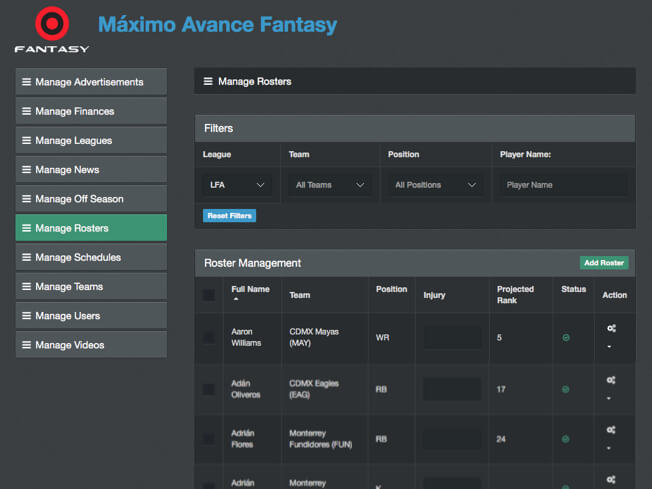Click hamburger icon beside Manage Leagues
Viewport: 652px width, 489px height.
tap(27, 140)
